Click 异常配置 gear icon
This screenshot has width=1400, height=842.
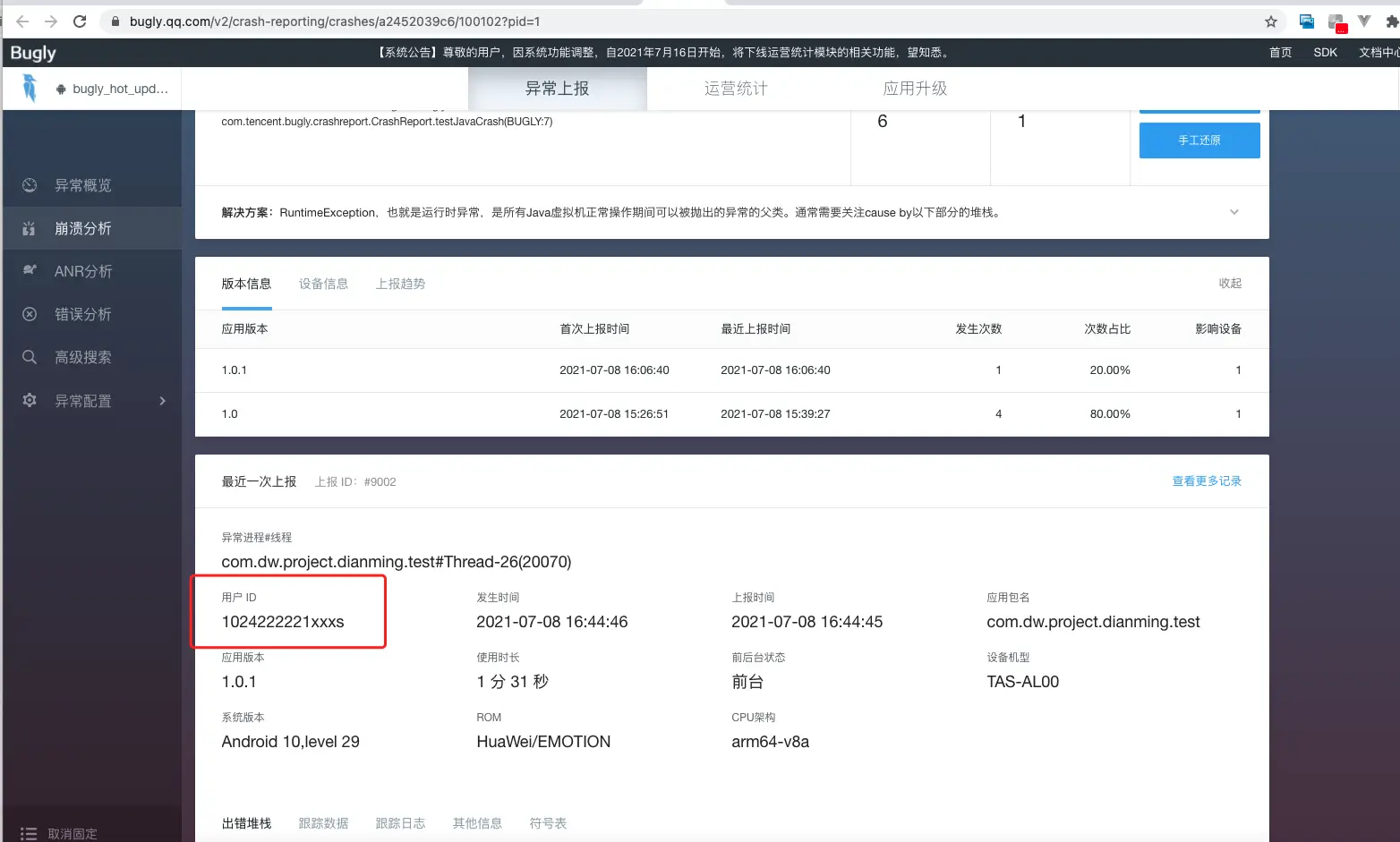coord(30,400)
